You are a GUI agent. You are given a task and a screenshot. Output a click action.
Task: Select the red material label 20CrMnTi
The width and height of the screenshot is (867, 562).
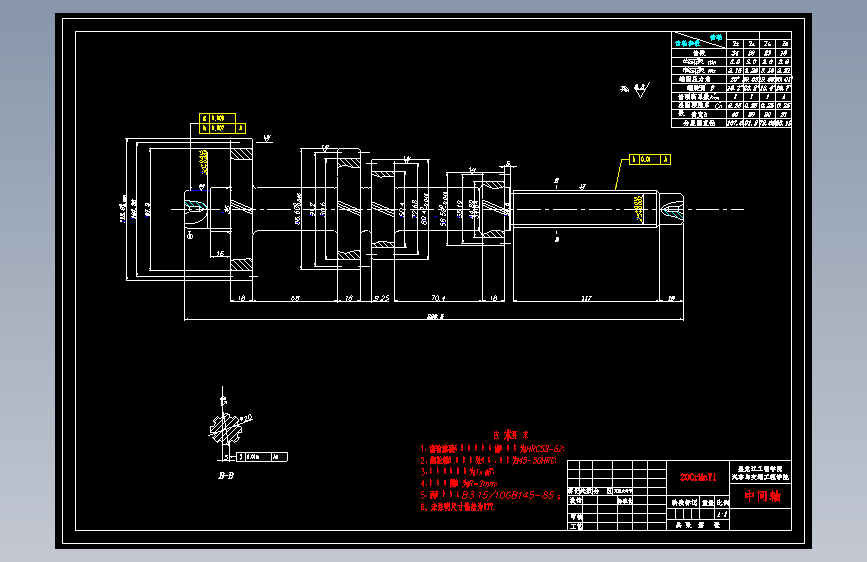tap(698, 477)
